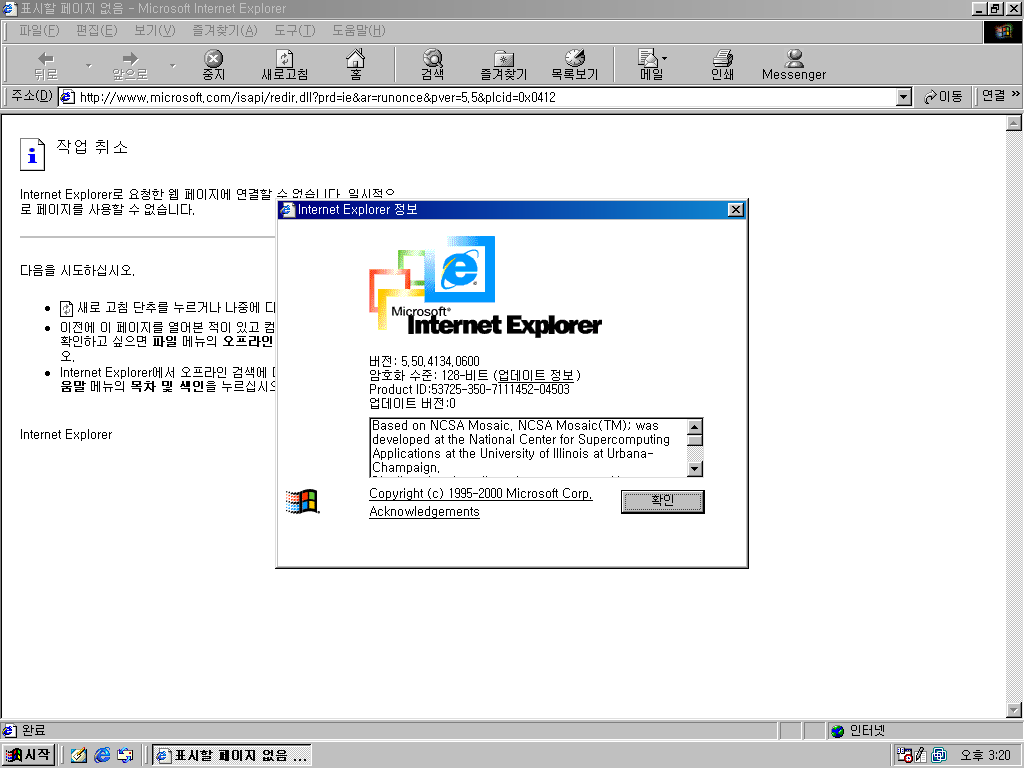1024x768 pixels.
Task: Stop loading with the 중지 button
Action: [x=214, y=65]
